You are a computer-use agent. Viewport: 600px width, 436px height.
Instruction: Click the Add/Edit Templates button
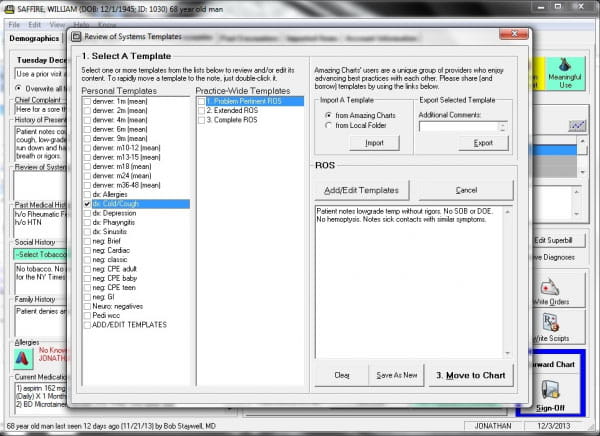point(362,190)
